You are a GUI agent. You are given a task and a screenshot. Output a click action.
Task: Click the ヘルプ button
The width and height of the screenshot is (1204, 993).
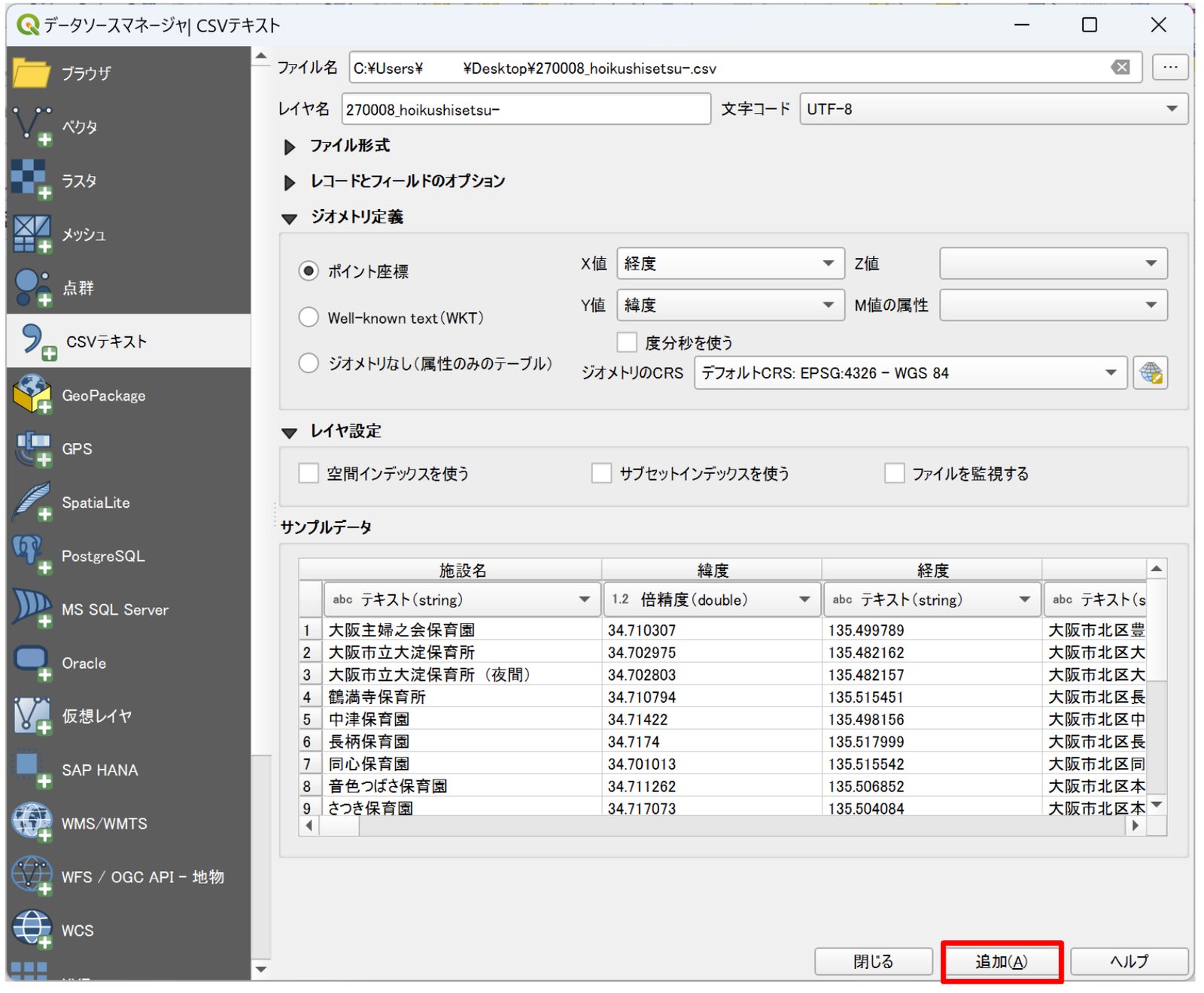1129,961
